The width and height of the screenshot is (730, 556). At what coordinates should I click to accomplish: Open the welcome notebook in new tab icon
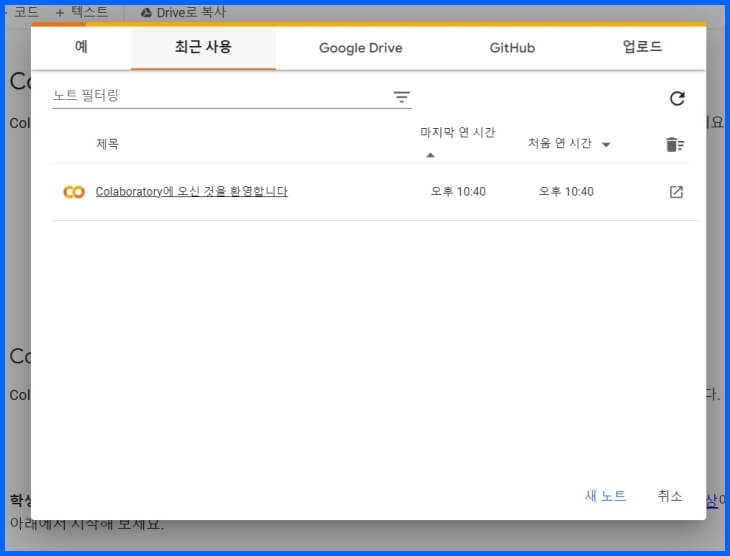tap(676, 192)
